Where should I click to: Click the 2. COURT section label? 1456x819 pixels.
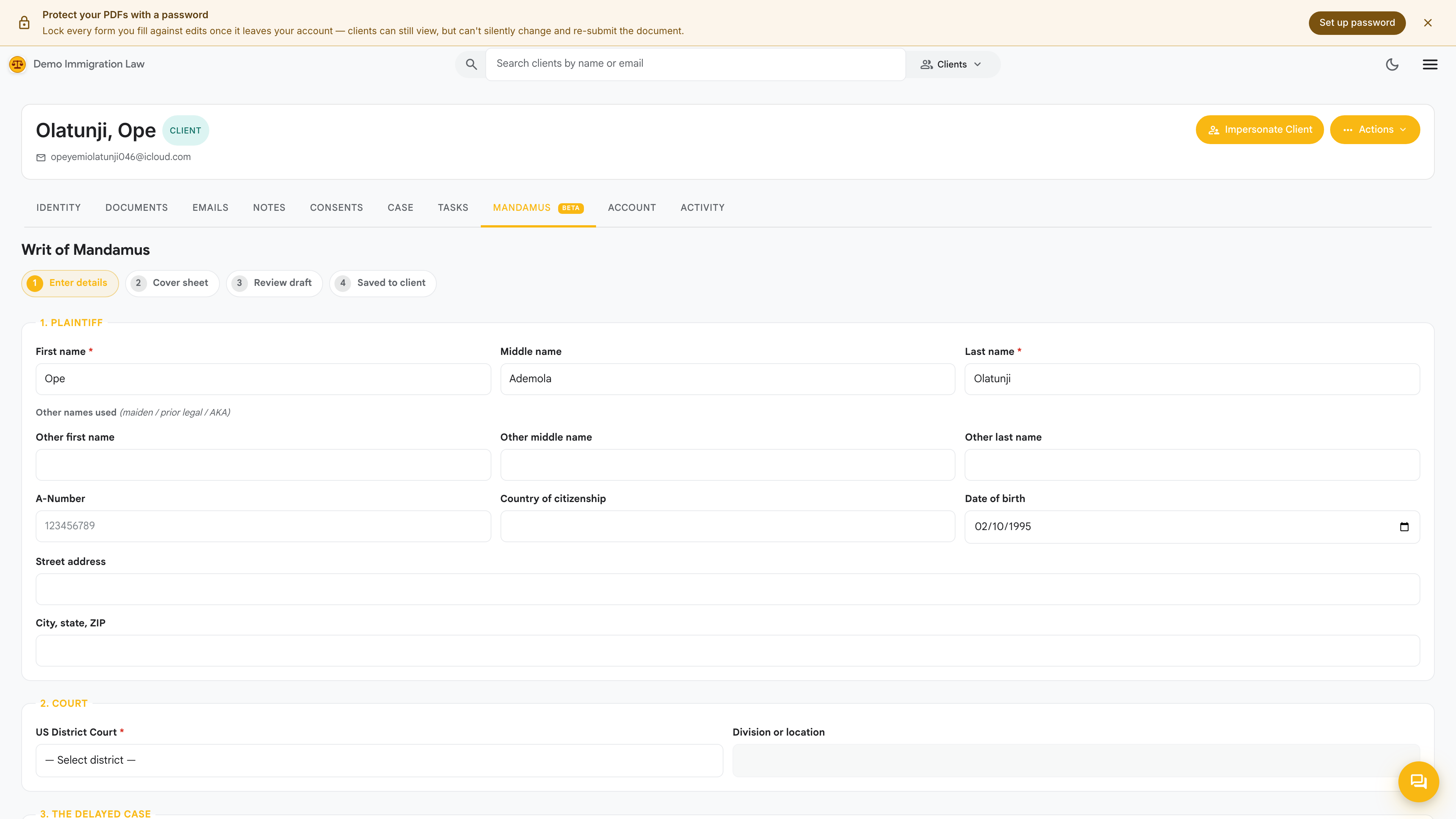tap(64, 704)
